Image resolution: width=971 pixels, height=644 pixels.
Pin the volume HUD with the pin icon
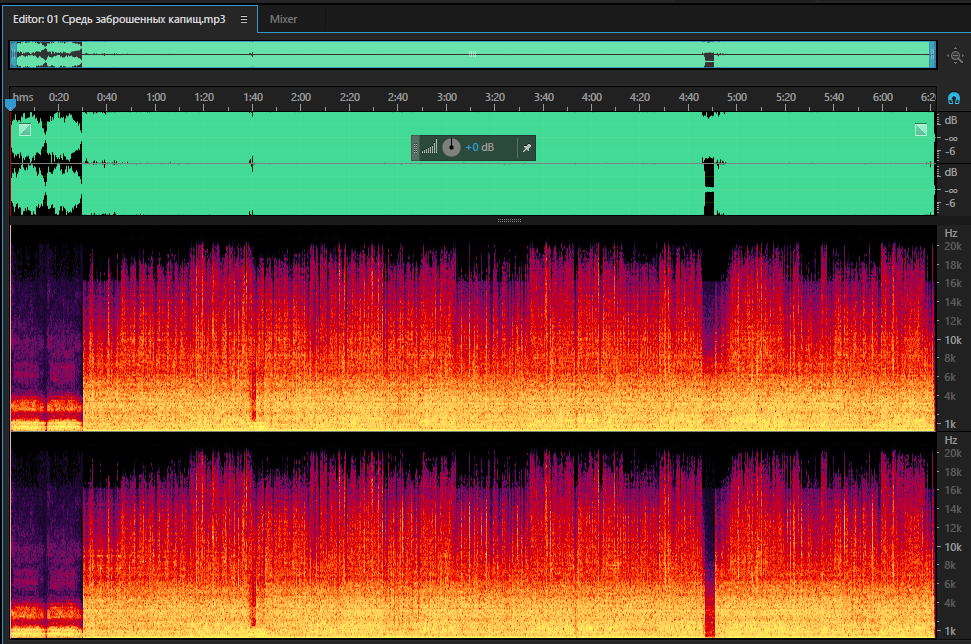point(526,148)
